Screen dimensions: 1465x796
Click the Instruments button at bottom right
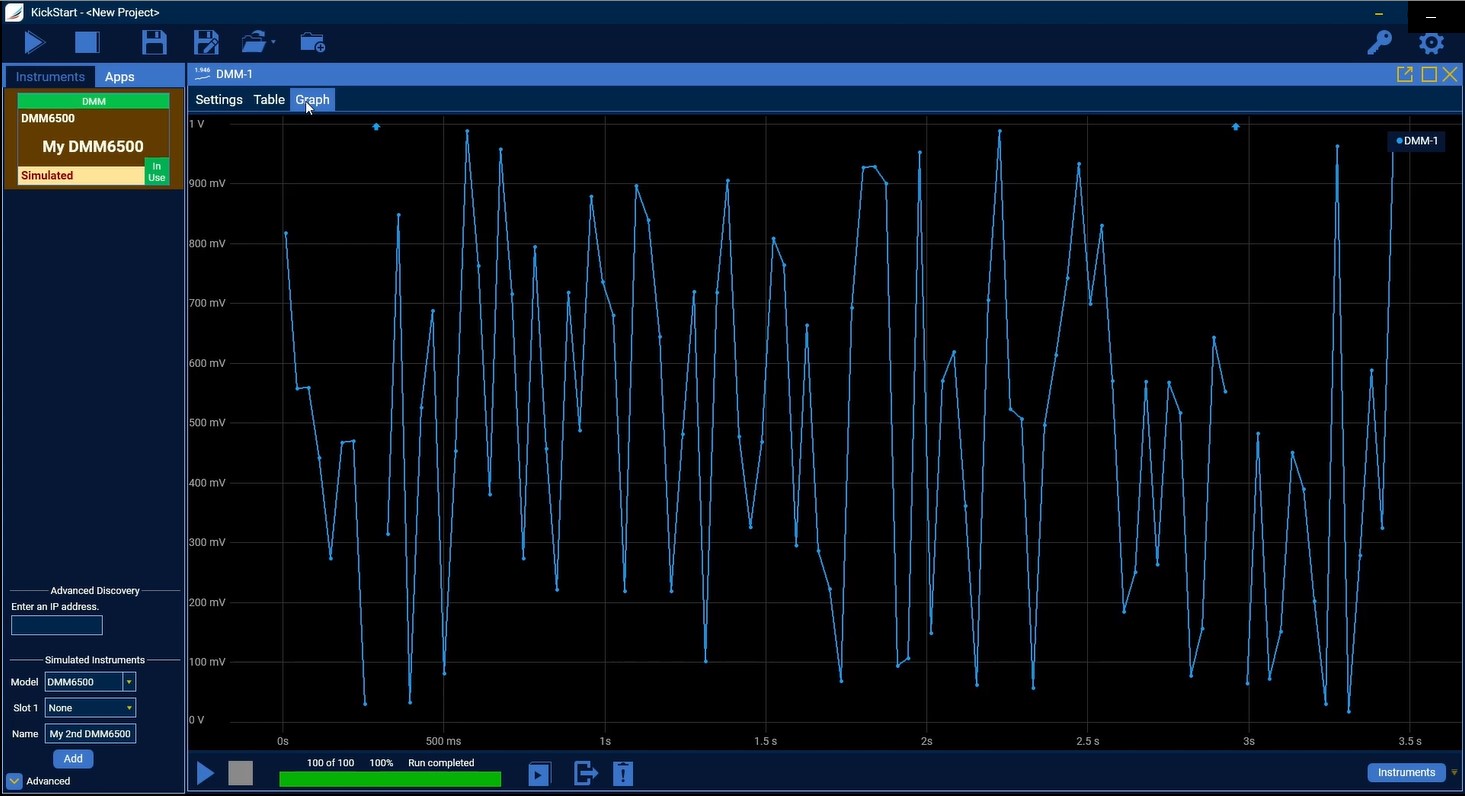point(1405,772)
